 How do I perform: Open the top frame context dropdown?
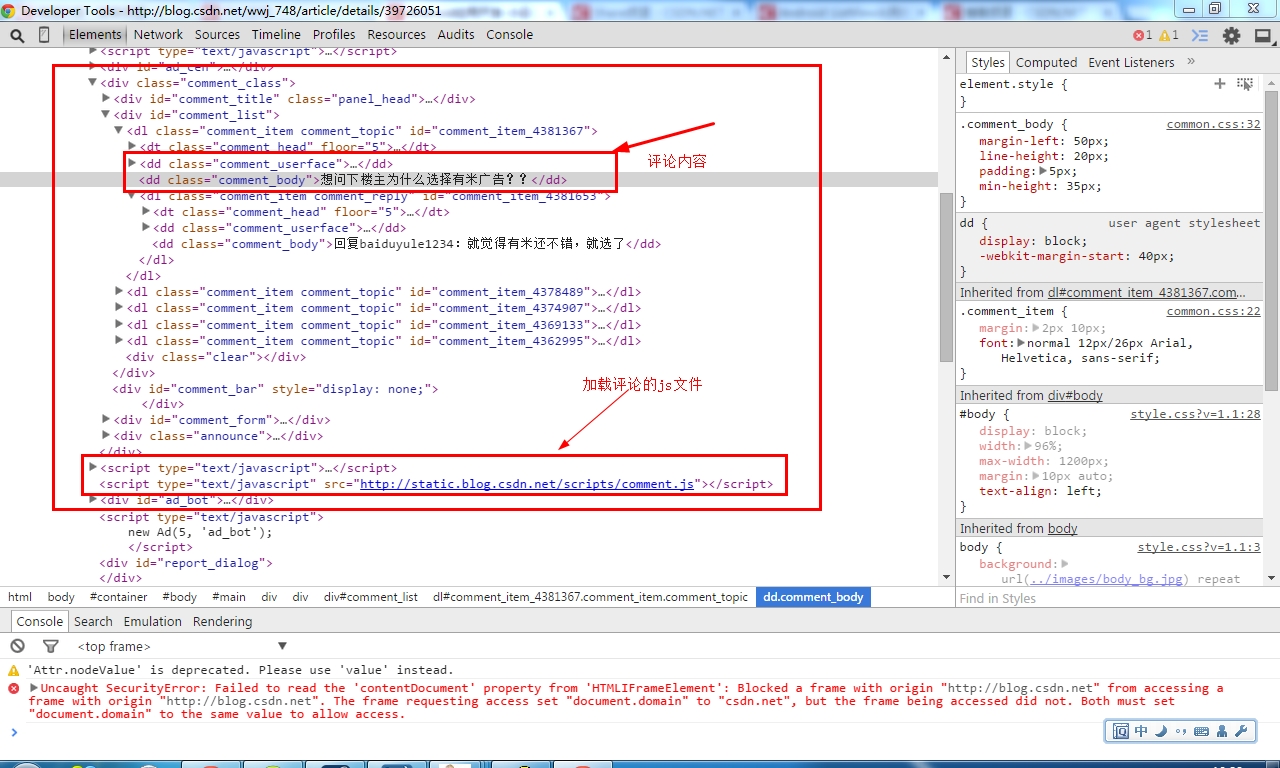click(182, 646)
